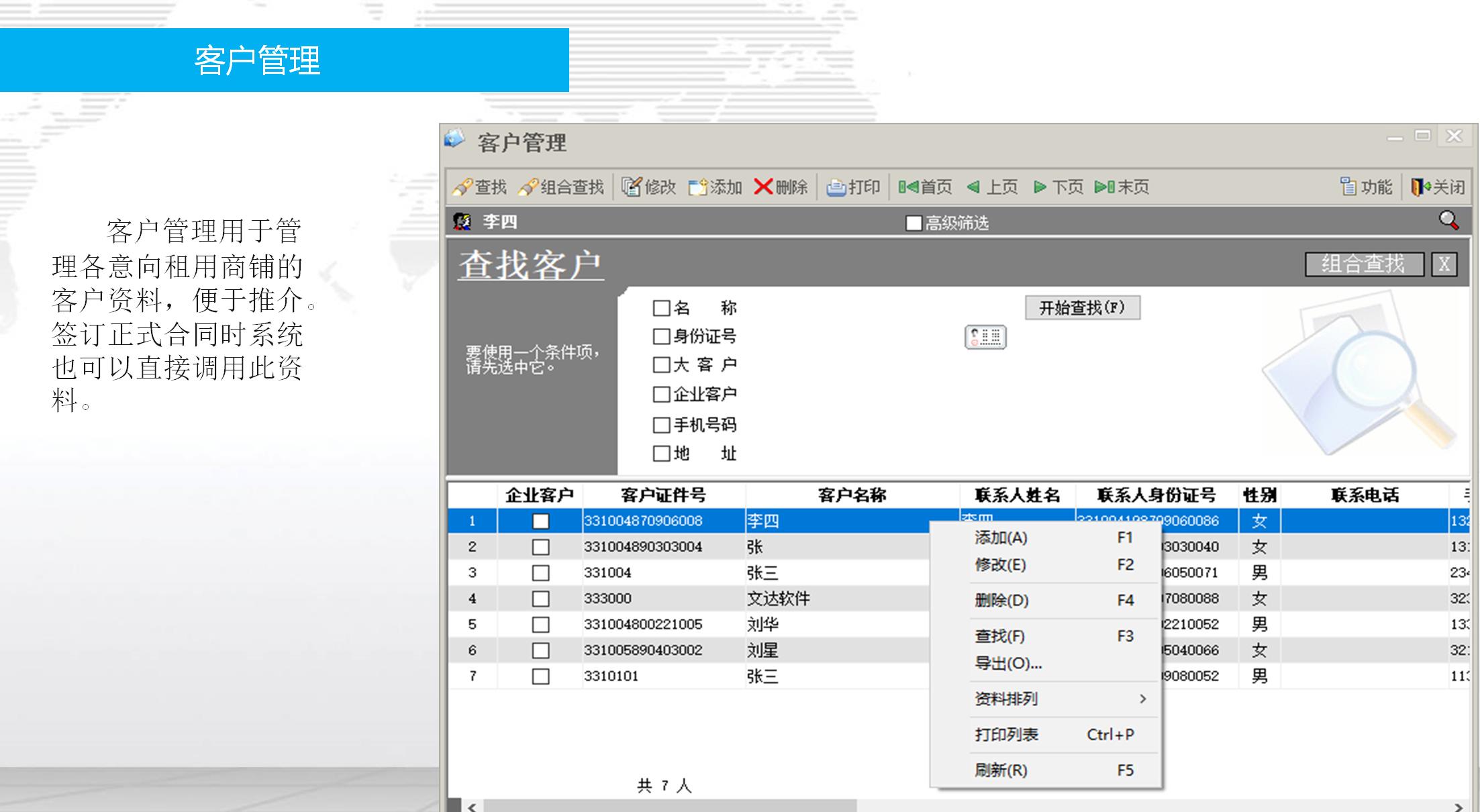Tick the 手机号码 condition checkbox

click(661, 425)
